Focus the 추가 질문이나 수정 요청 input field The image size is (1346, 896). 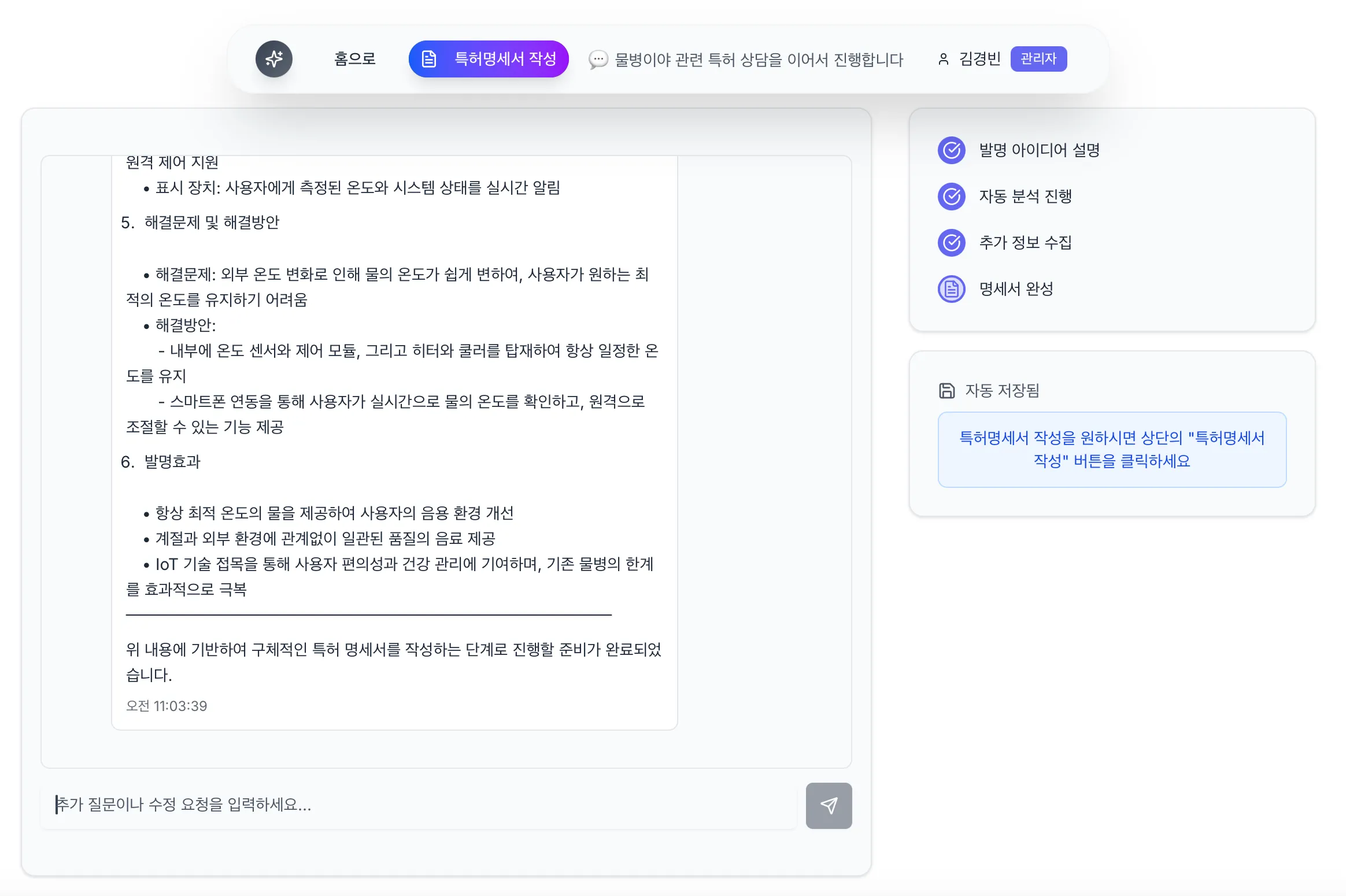click(x=419, y=805)
